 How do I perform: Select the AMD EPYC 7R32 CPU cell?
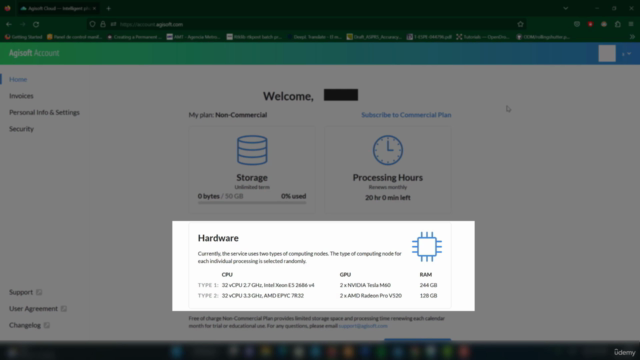point(263,296)
